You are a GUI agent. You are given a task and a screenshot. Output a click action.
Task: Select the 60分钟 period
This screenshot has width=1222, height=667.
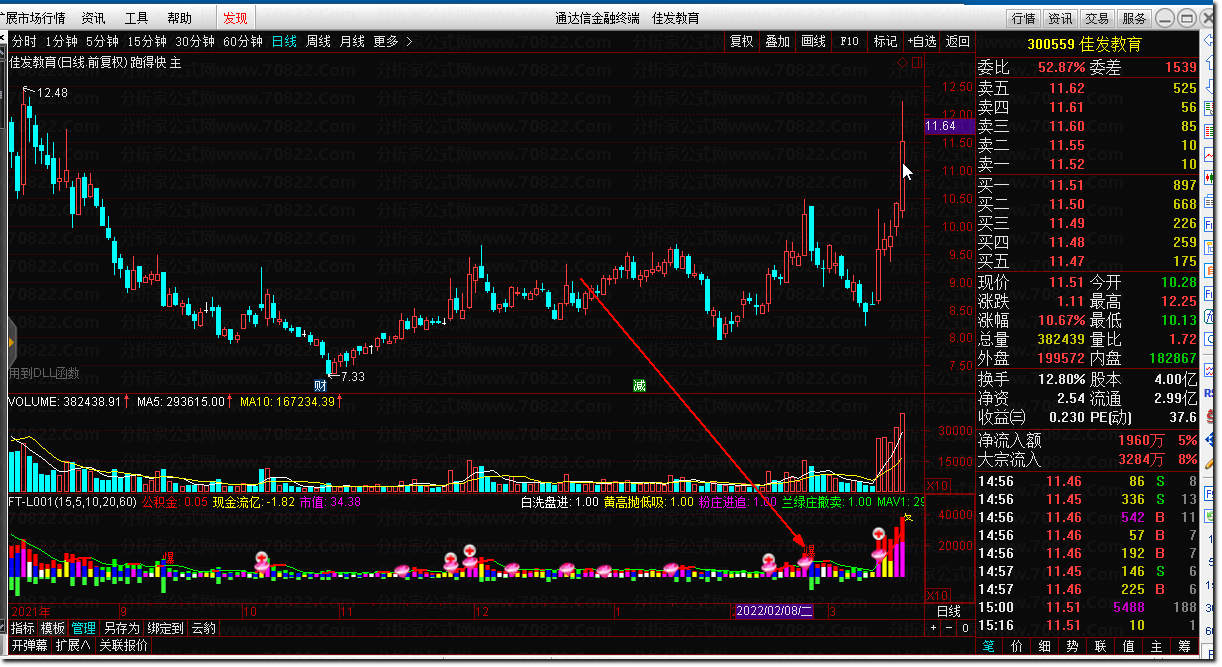click(x=243, y=41)
